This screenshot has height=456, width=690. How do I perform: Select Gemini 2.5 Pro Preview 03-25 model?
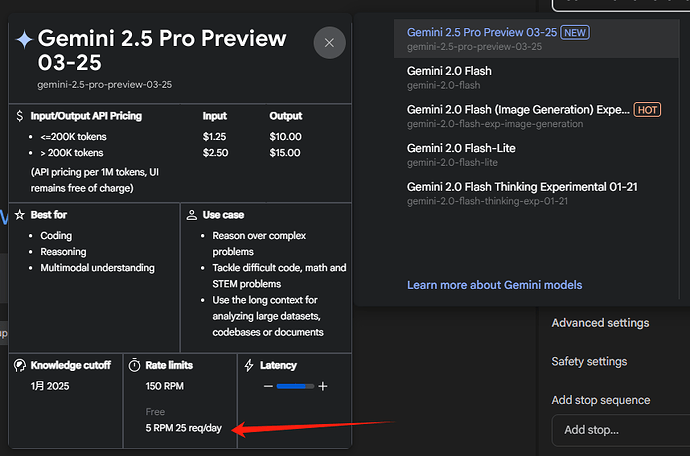(536, 38)
